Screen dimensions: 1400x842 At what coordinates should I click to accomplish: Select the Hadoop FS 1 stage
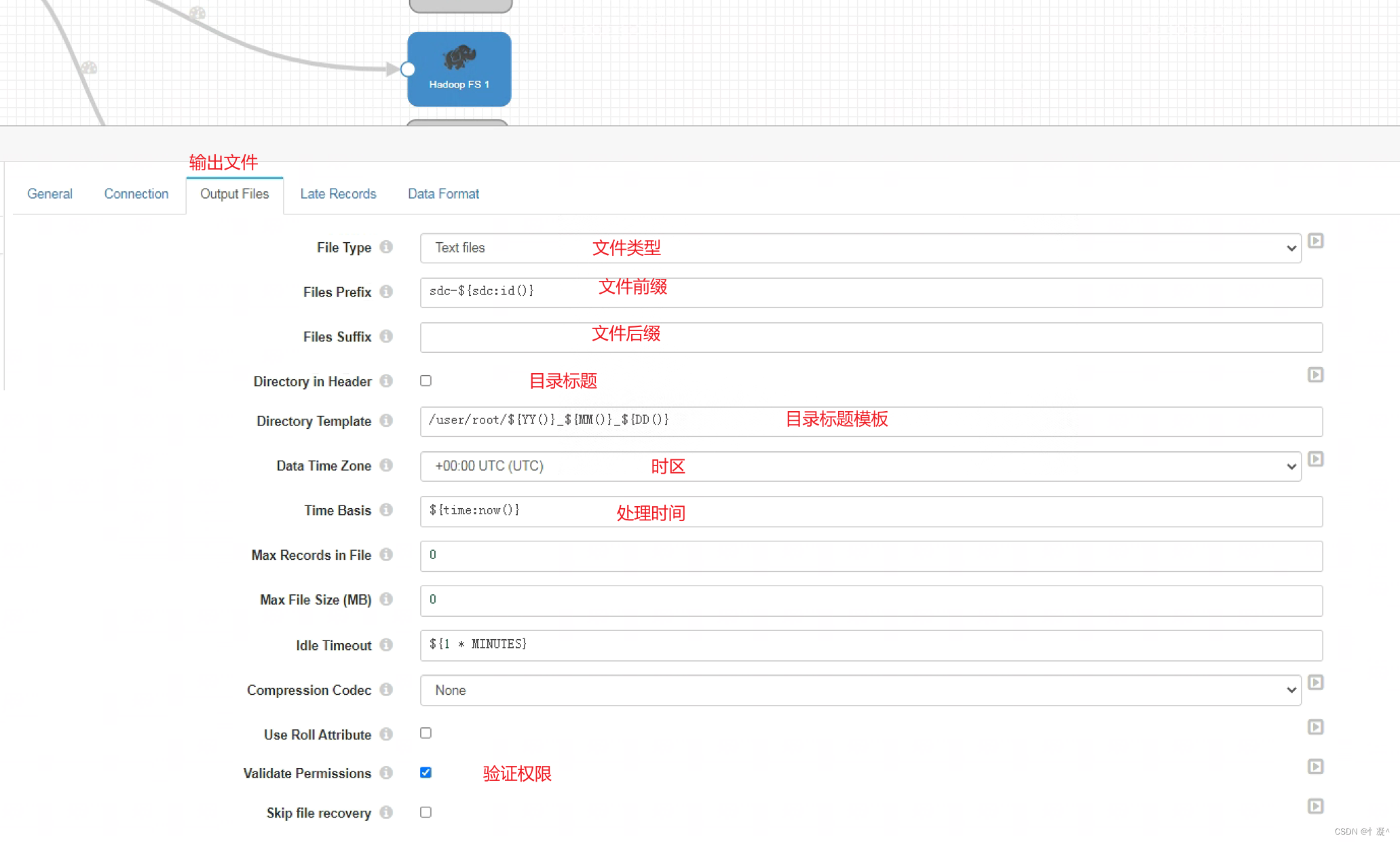pyautogui.click(x=459, y=68)
